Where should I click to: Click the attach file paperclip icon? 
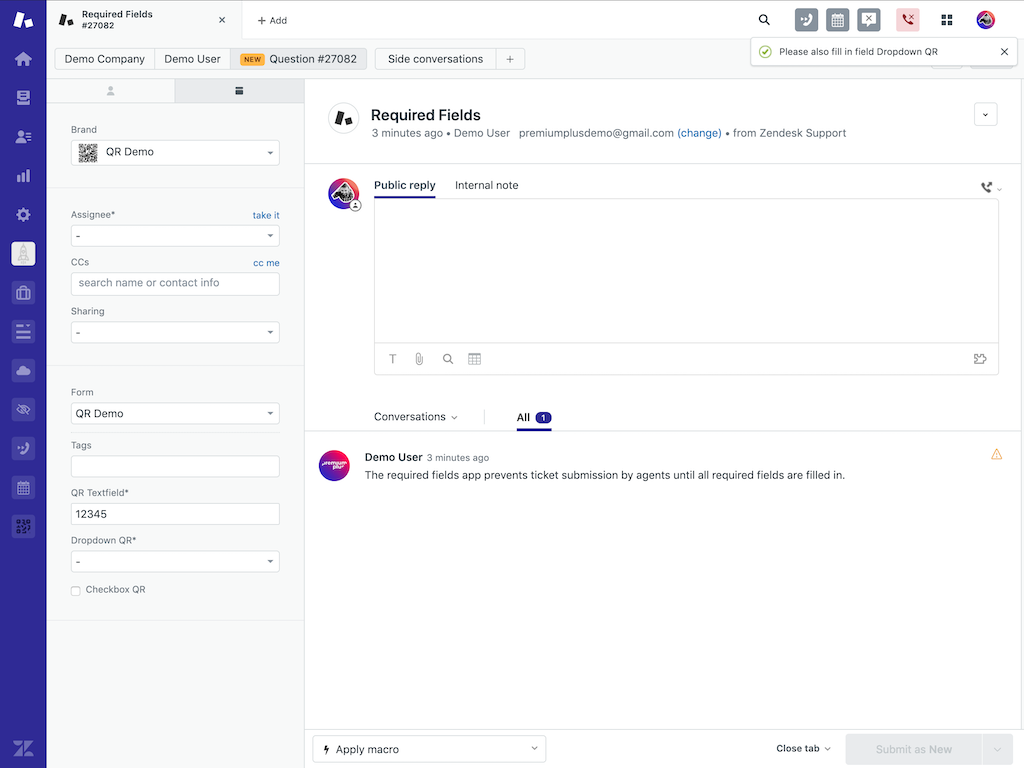pyautogui.click(x=420, y=359)
